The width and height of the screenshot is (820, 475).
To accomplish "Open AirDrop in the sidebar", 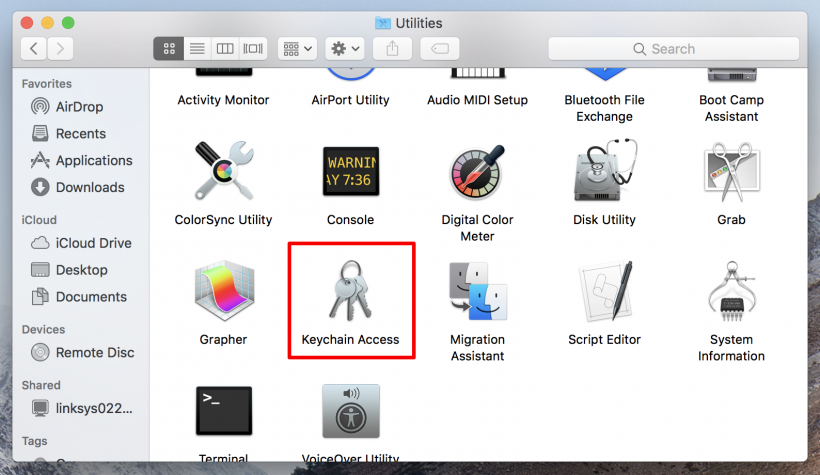I will 81,107.
